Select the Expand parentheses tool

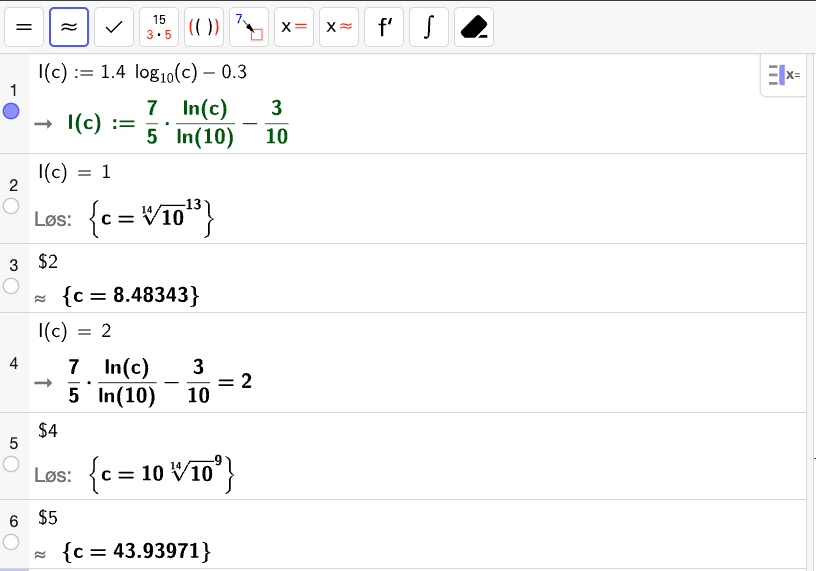click(x=204, y=28)
